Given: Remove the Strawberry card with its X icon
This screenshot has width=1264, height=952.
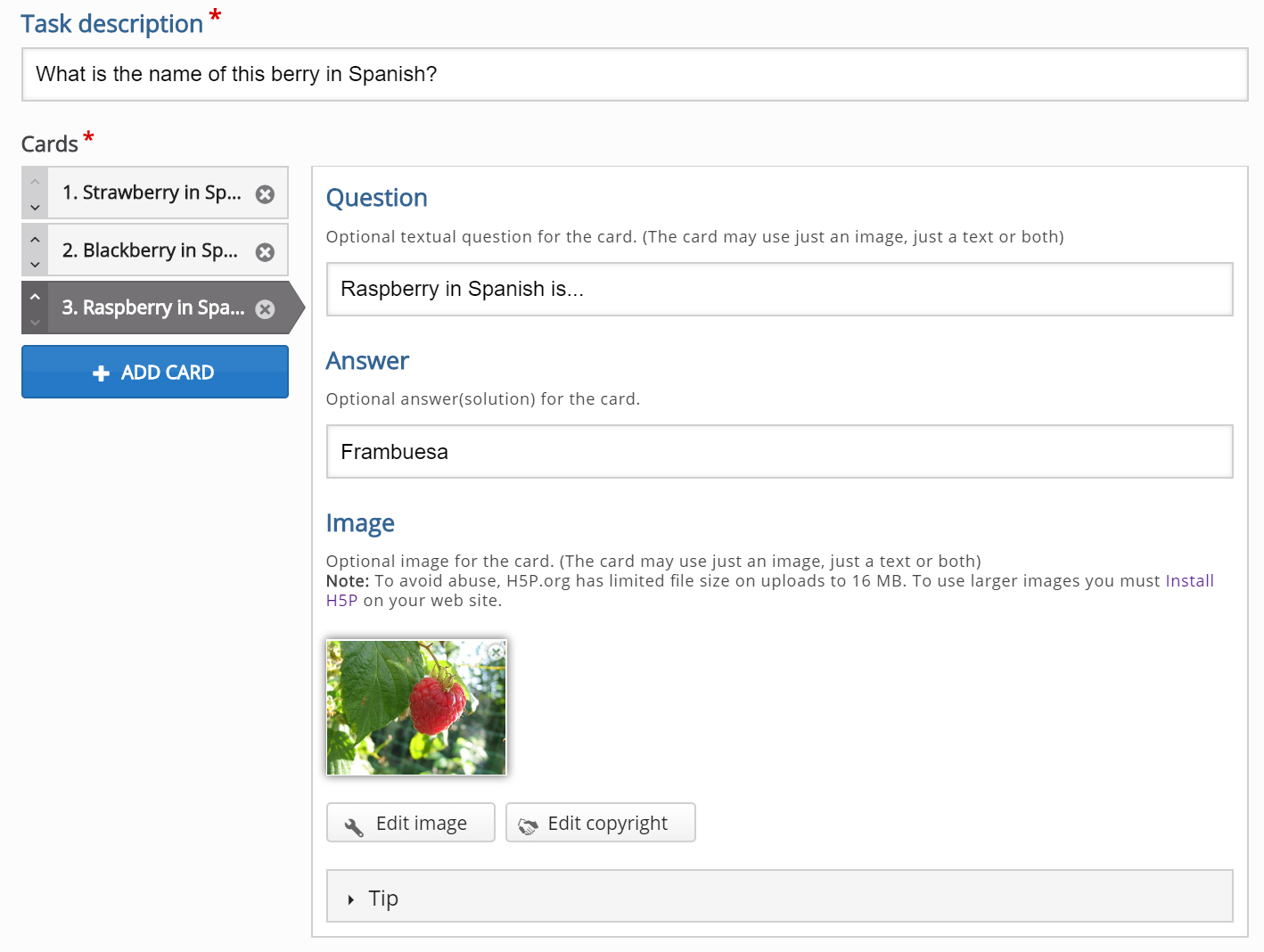Looking at the screenshot, I should pos(265,194).
